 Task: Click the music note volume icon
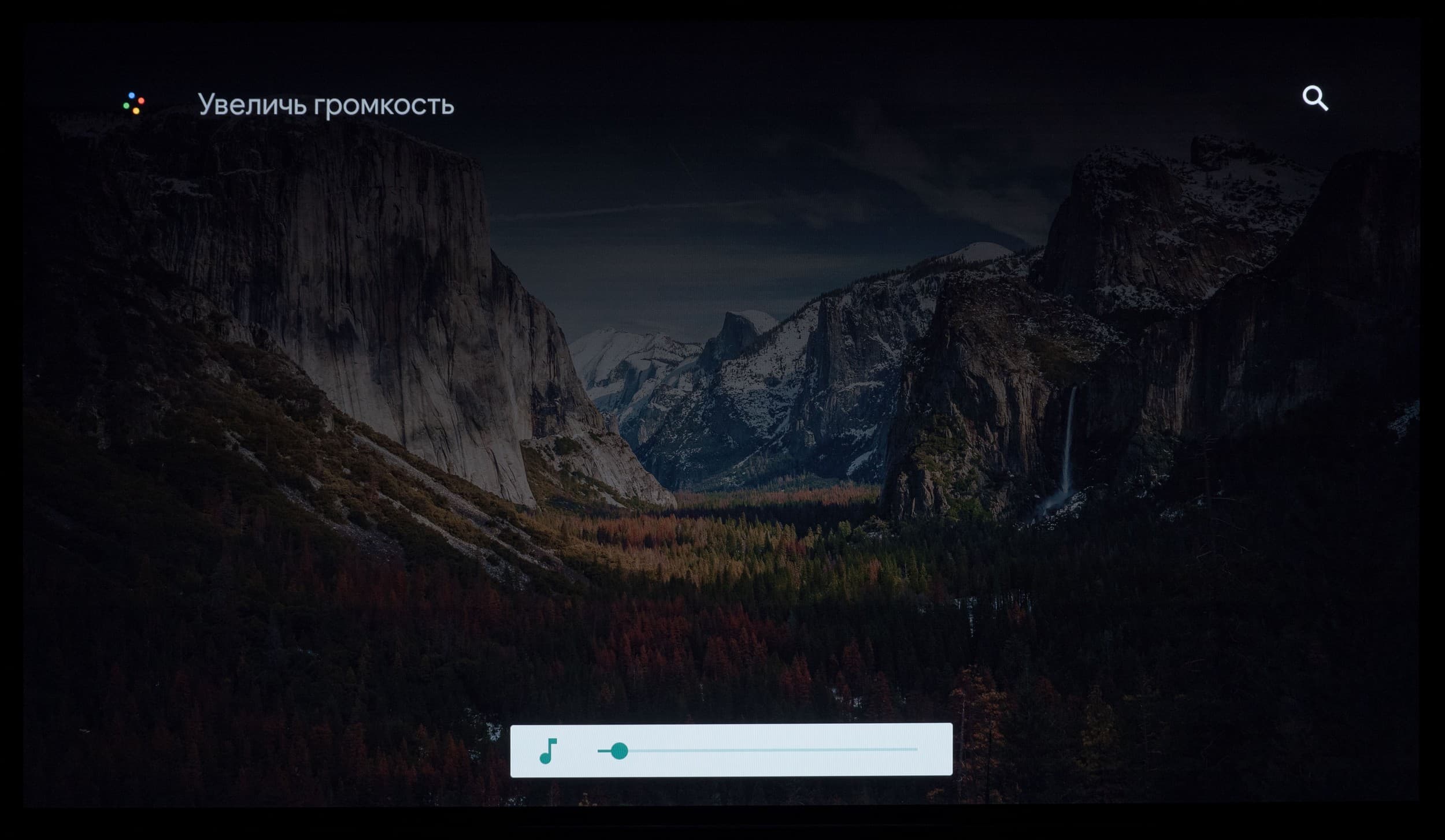pos(547,750)
